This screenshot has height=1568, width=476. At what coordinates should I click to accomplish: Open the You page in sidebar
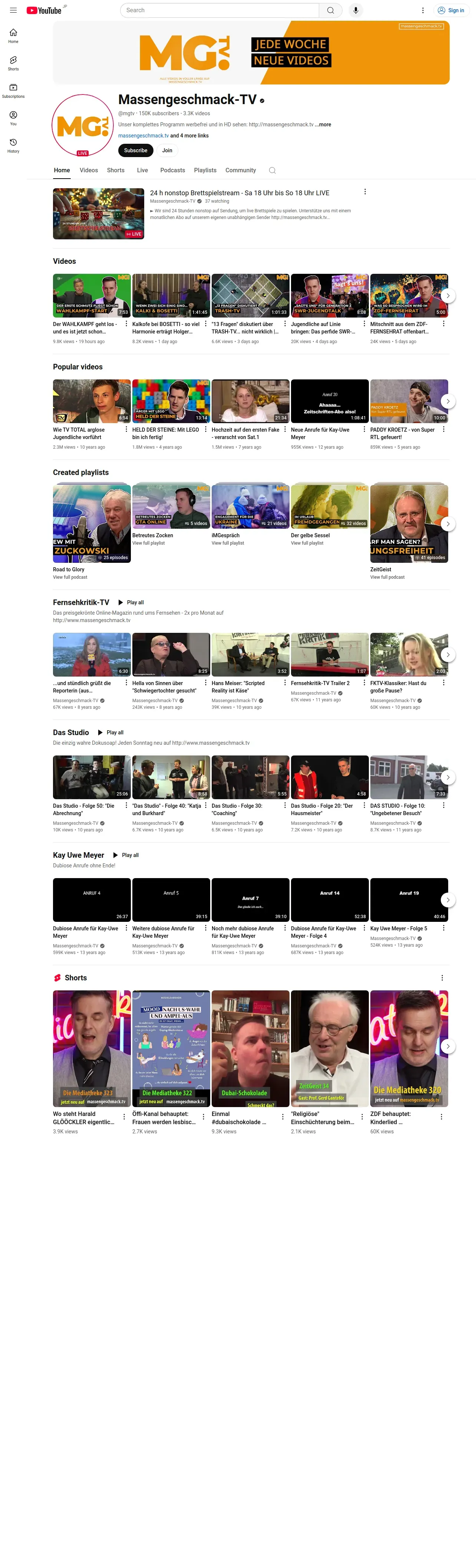pos(13,118)
